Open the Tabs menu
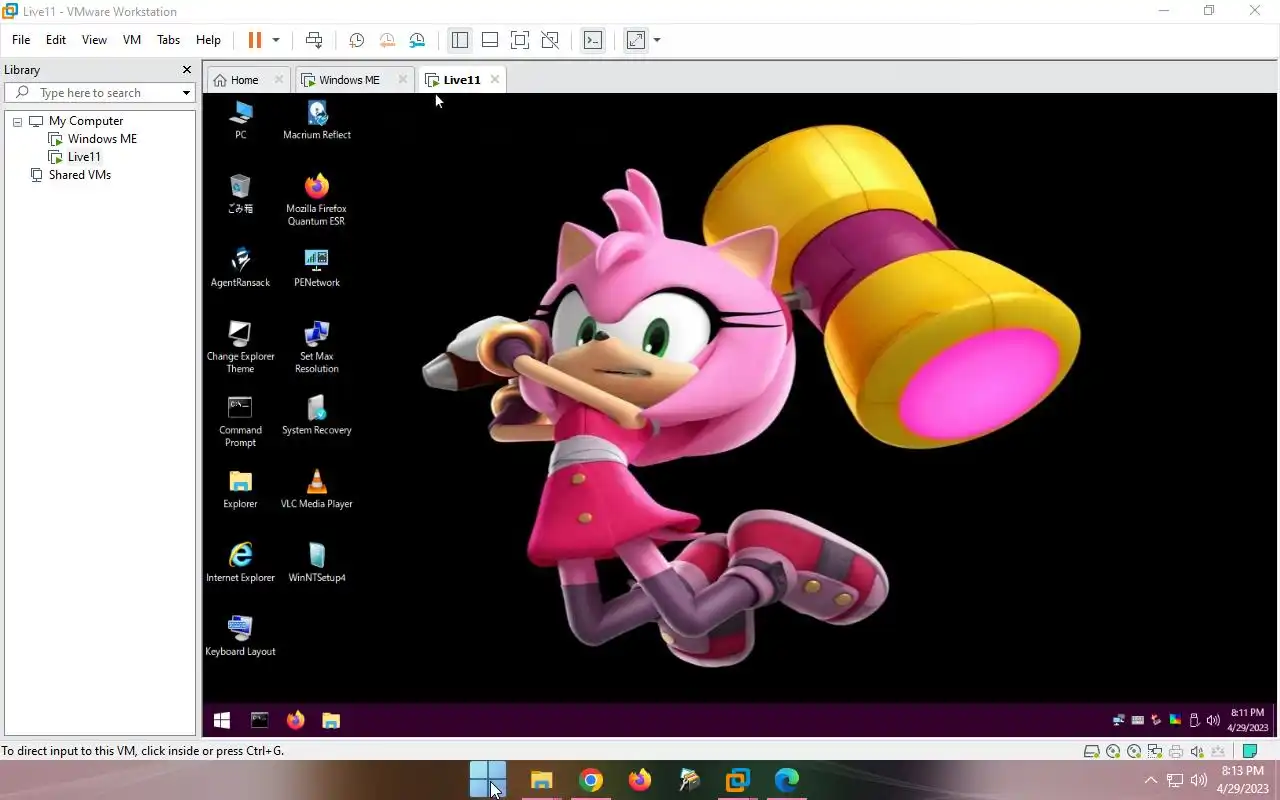This screenshot has height=800, width=1280. tap(168, 40)
